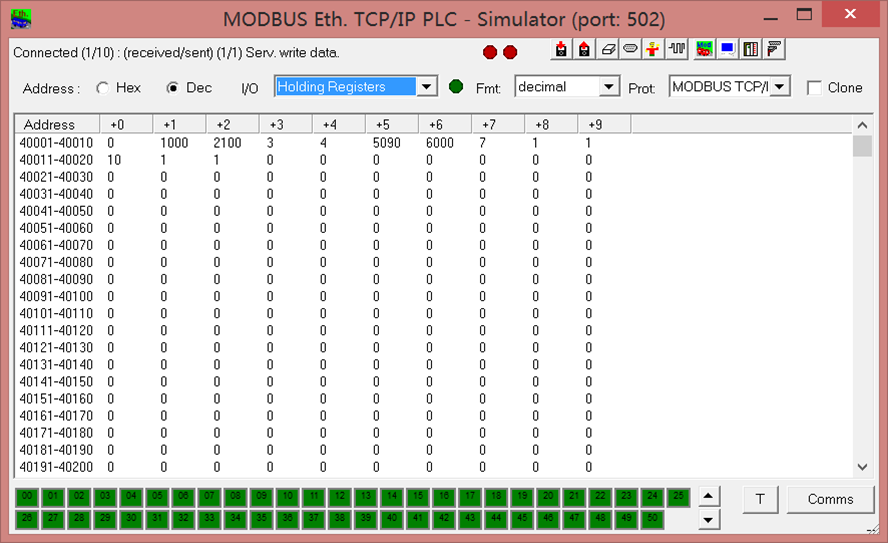Click the station list down arrow button
The image size is (888, 543).
[x=708, y=519]
